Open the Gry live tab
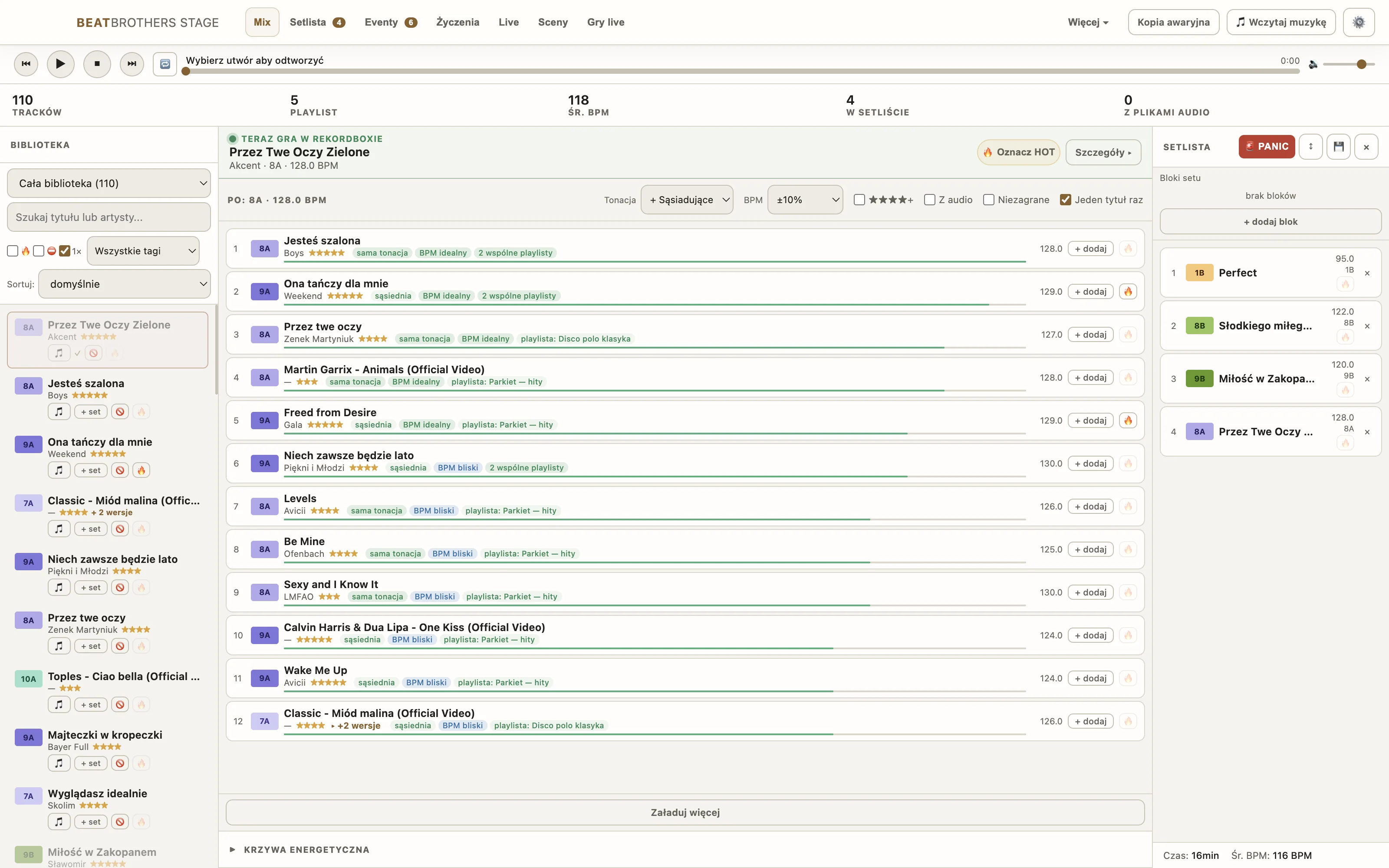 coord(606,23)
